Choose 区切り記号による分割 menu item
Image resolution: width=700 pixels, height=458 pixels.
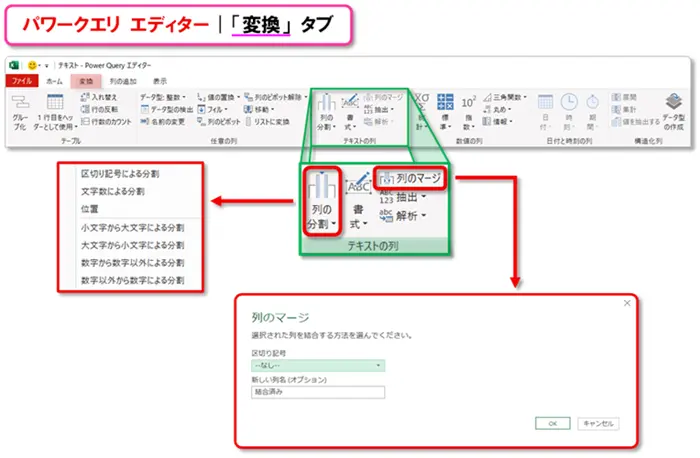[x=120, y=174]
